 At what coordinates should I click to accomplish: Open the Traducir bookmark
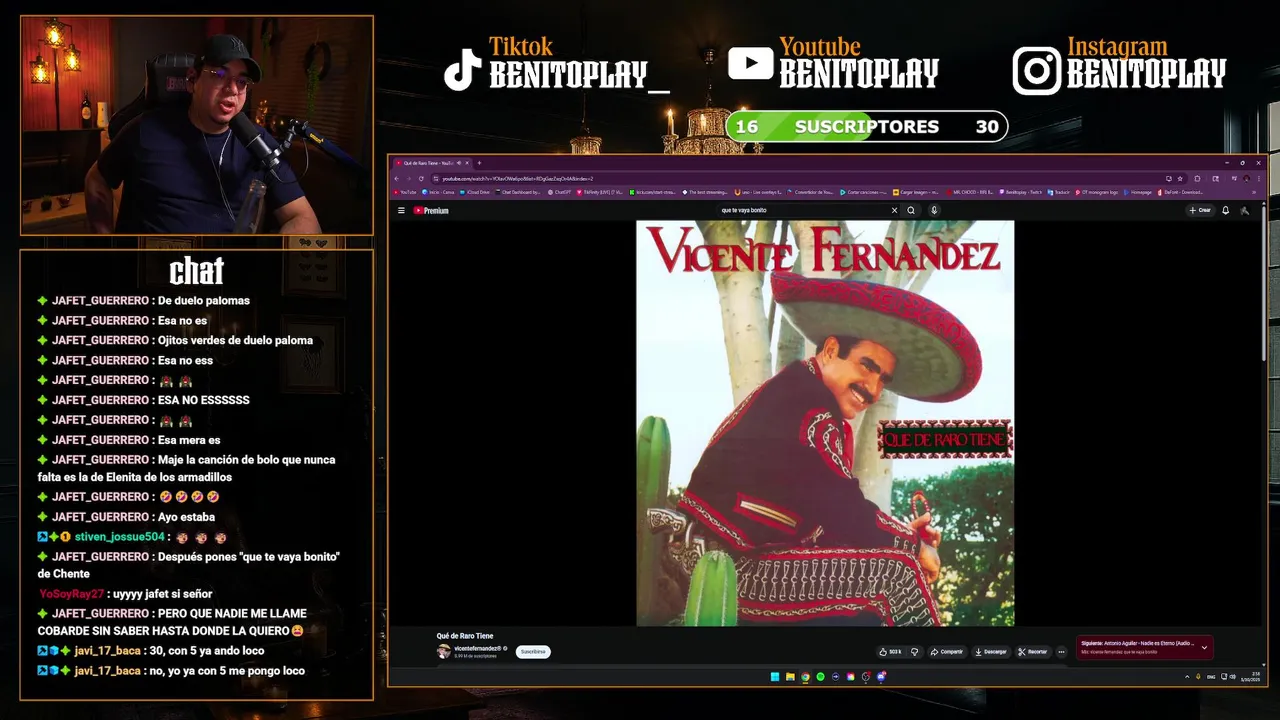click(x=1058, y=192)
